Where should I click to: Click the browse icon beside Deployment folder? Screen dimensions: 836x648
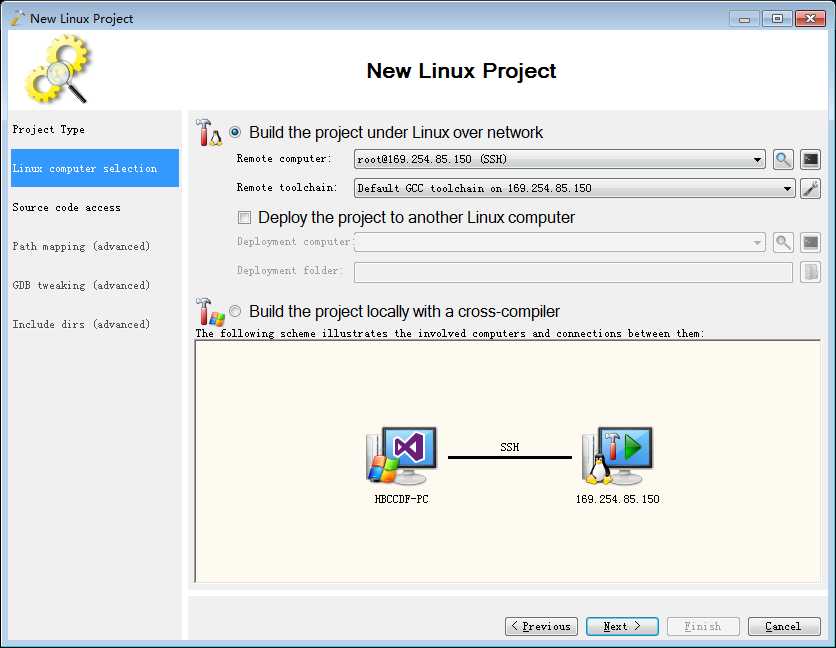[810, 272]
